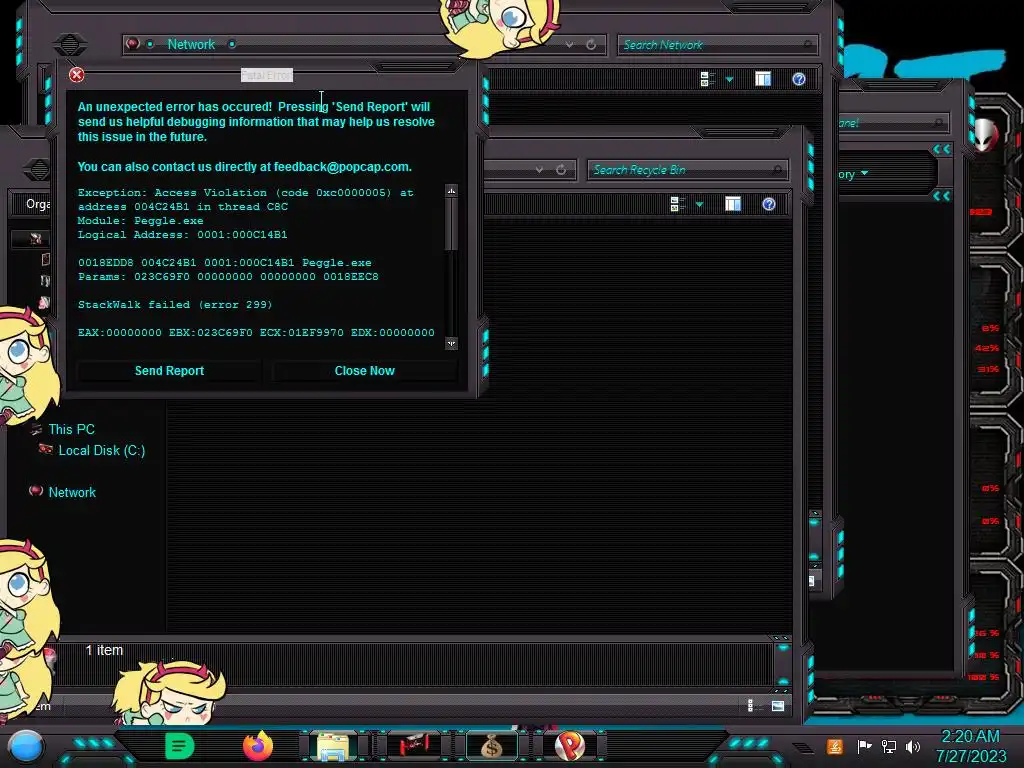Change view in the Recycle Bin window
The image size is (1024, 768).
pos(677,204)
